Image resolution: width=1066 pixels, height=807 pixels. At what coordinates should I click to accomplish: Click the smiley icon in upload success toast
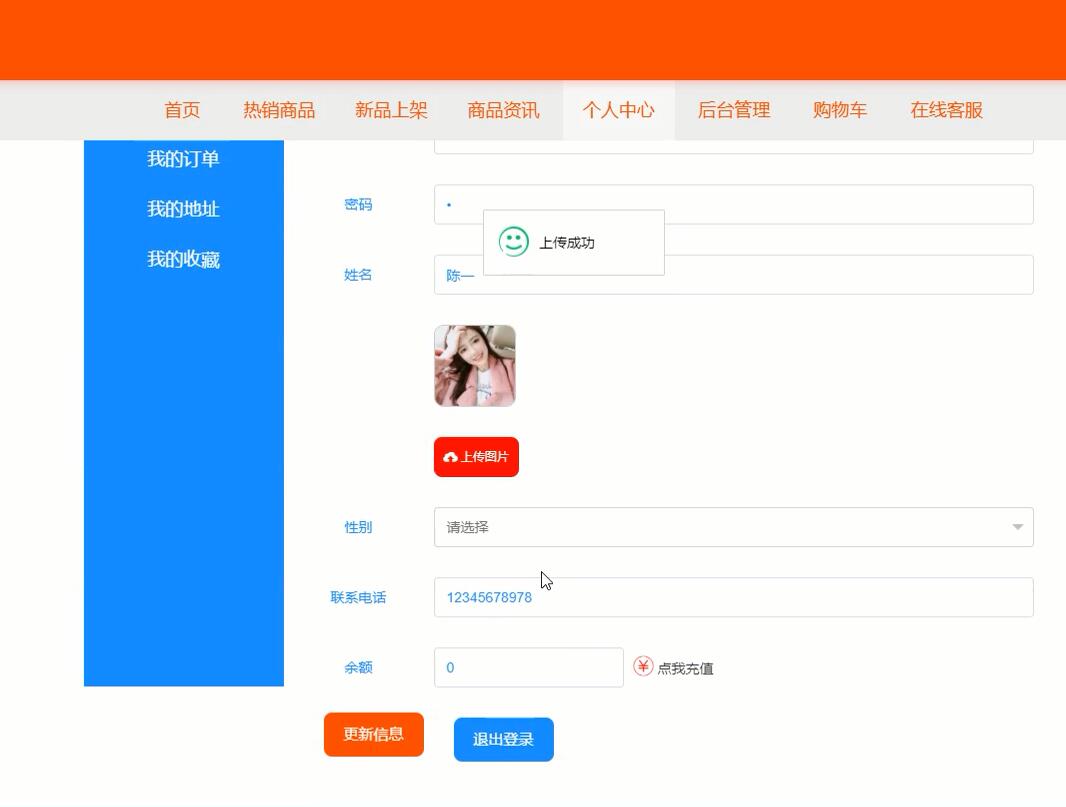tap(512, 241)
